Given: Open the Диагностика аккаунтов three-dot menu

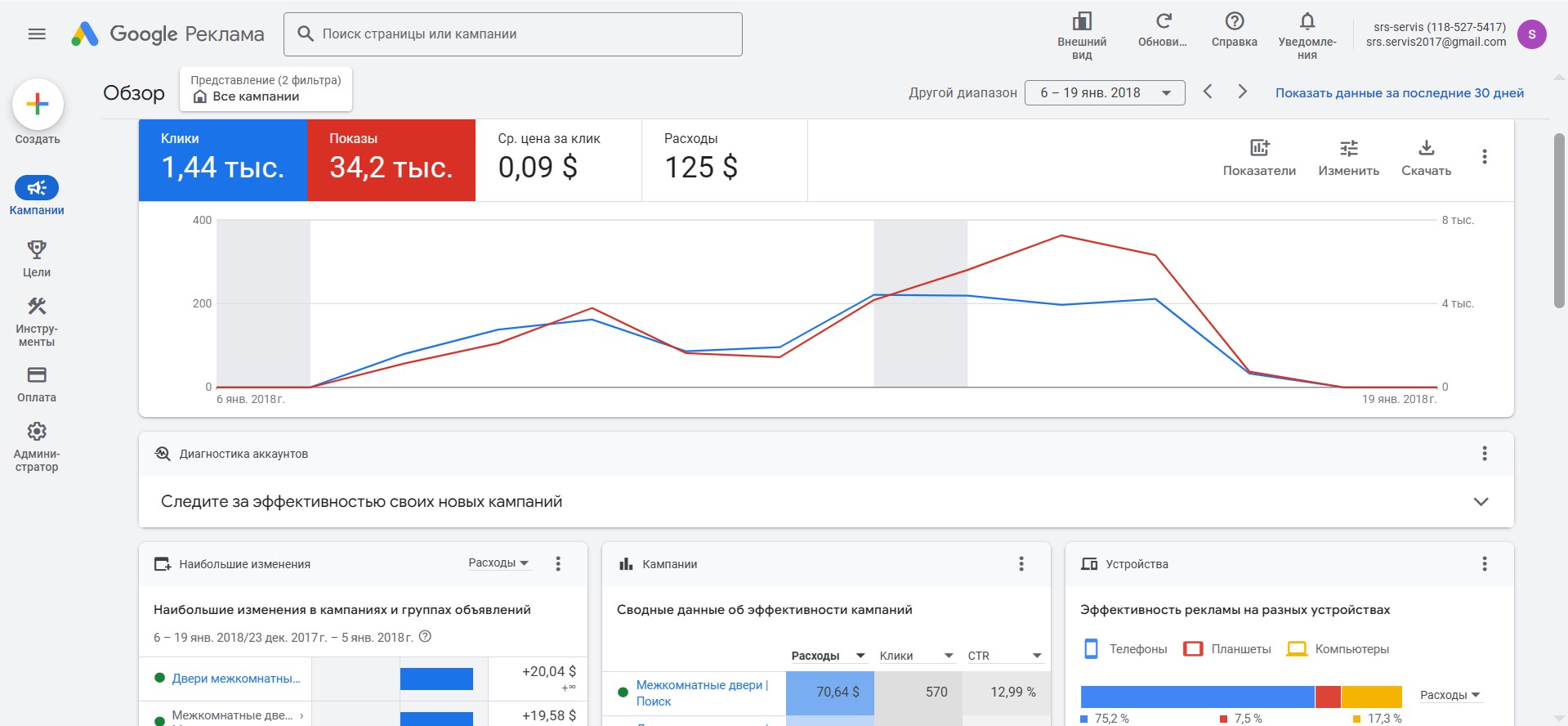Looking at the screenshot, I should point(1485,454).
